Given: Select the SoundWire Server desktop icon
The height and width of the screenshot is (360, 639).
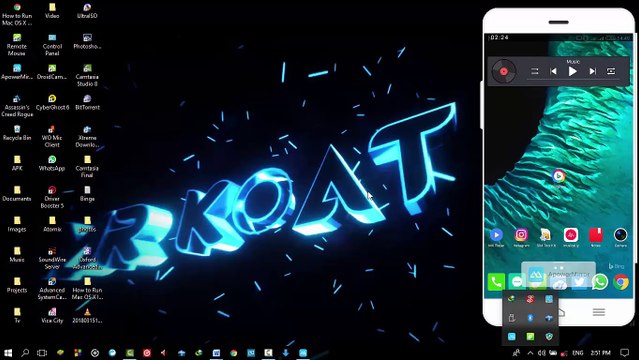Looking at the screenshot, I should point(52,258).
